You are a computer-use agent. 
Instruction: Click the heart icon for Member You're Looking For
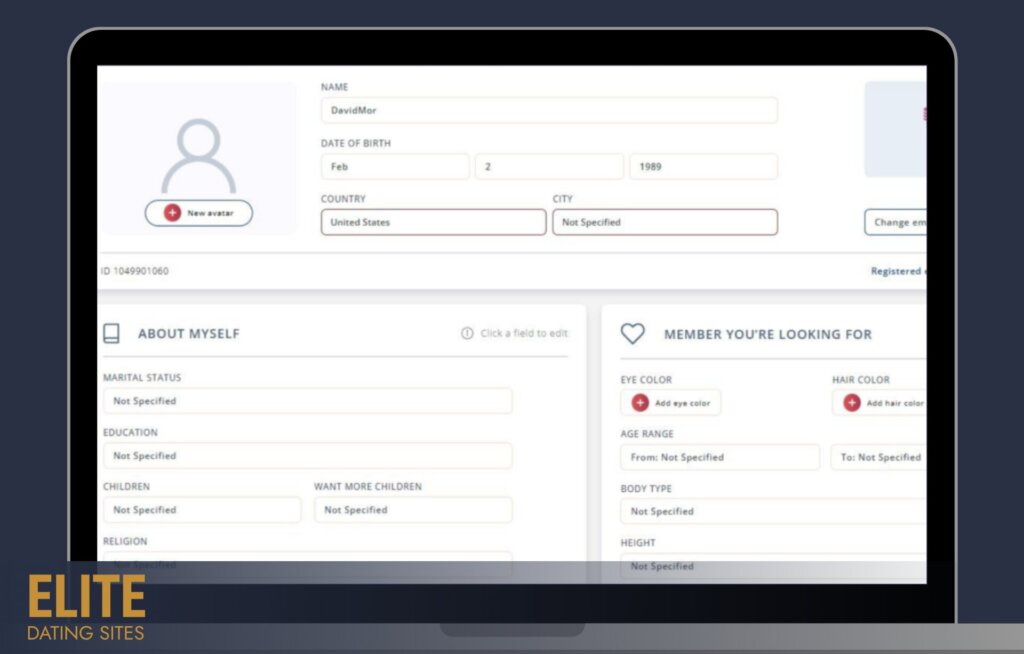coord(635,332)
